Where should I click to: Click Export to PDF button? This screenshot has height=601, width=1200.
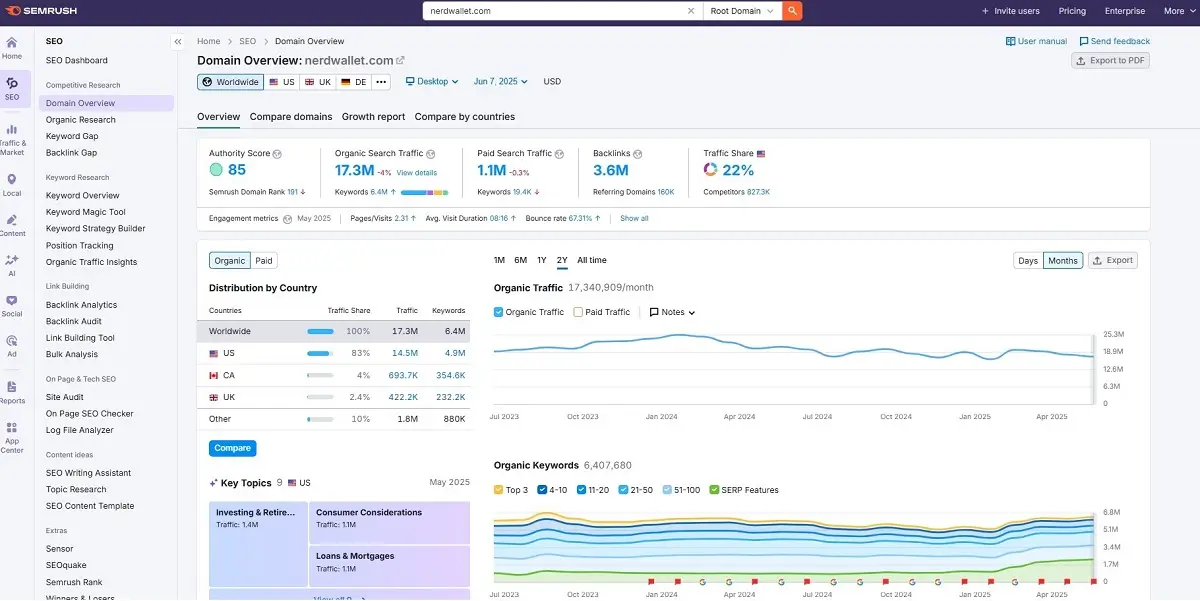1110,60
